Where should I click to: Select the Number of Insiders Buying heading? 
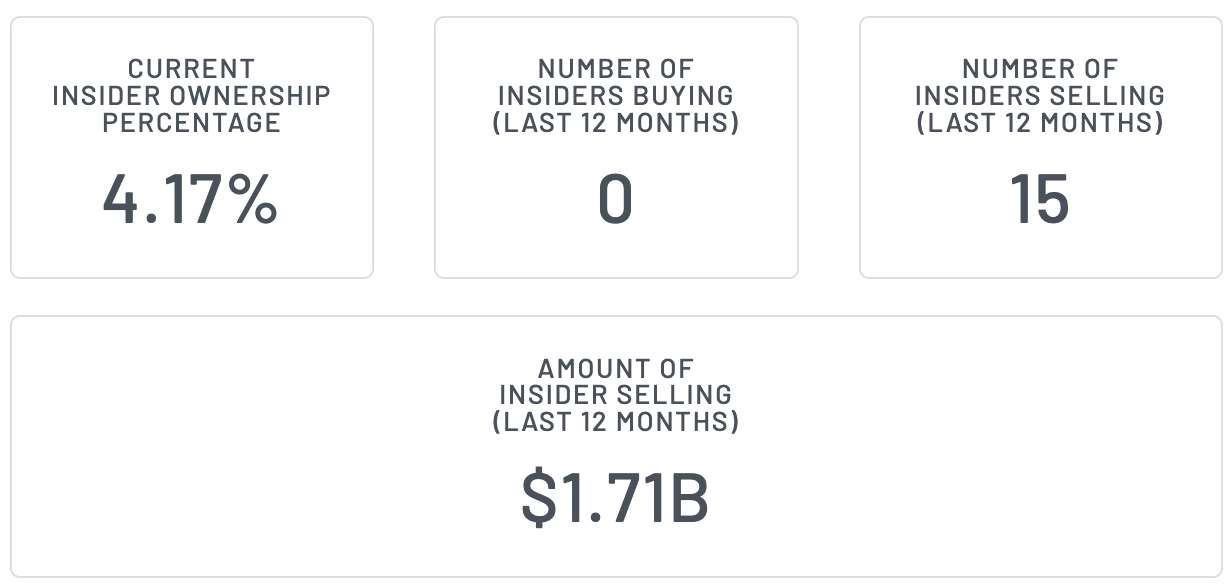coord(615,96)
